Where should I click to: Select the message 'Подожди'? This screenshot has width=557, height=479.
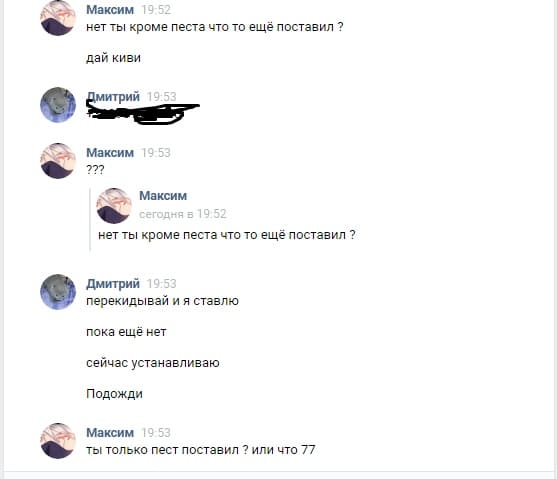tap(114, 394)
